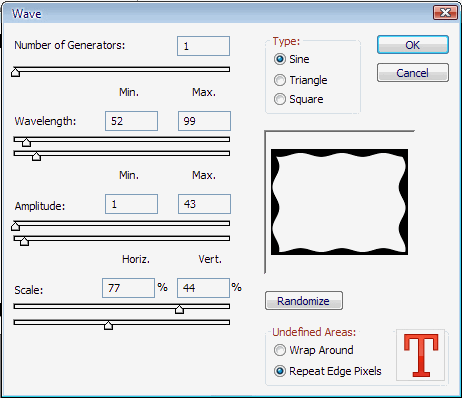Click the Vertical Scale field showing 44
462x398 pixels.
point(203,288)
